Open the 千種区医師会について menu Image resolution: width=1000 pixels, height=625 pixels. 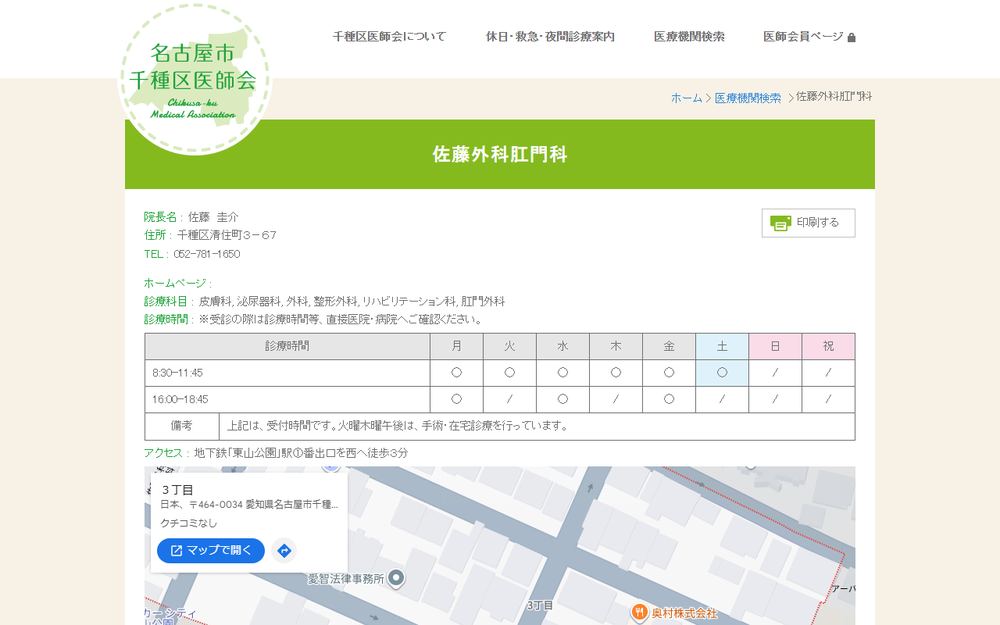pyautogui.click(x=390, y=36)
